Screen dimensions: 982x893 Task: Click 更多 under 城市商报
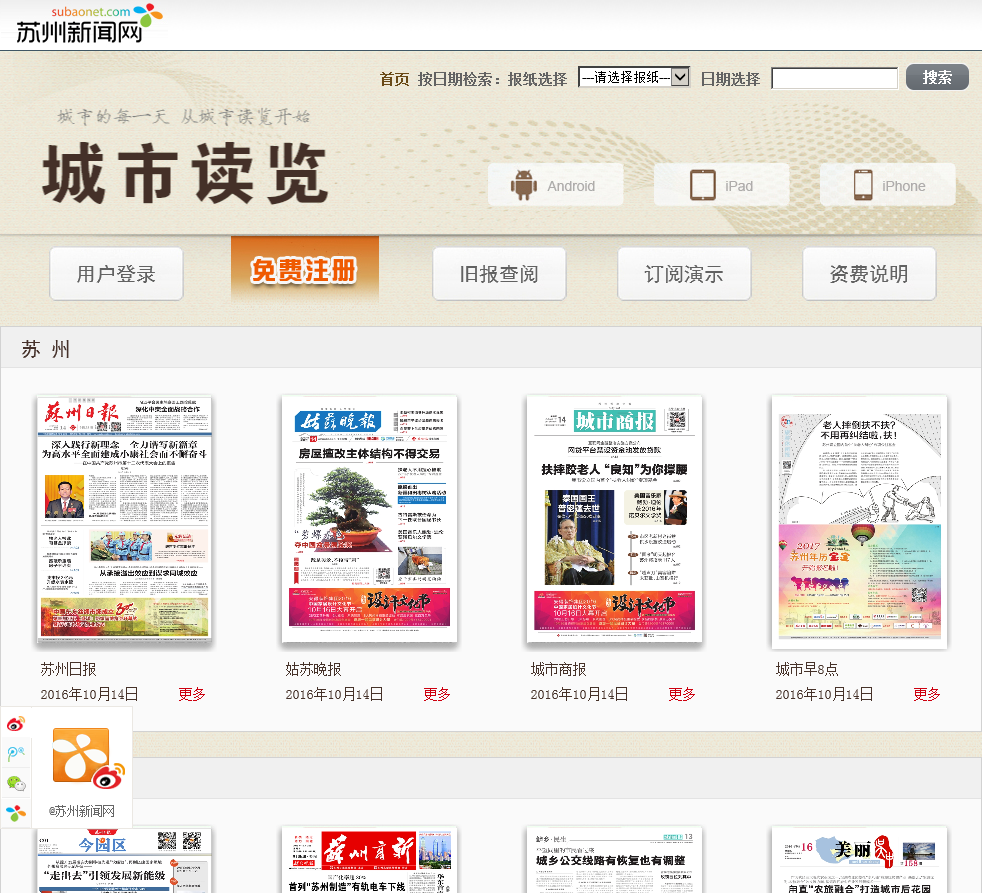click(681, 694)
